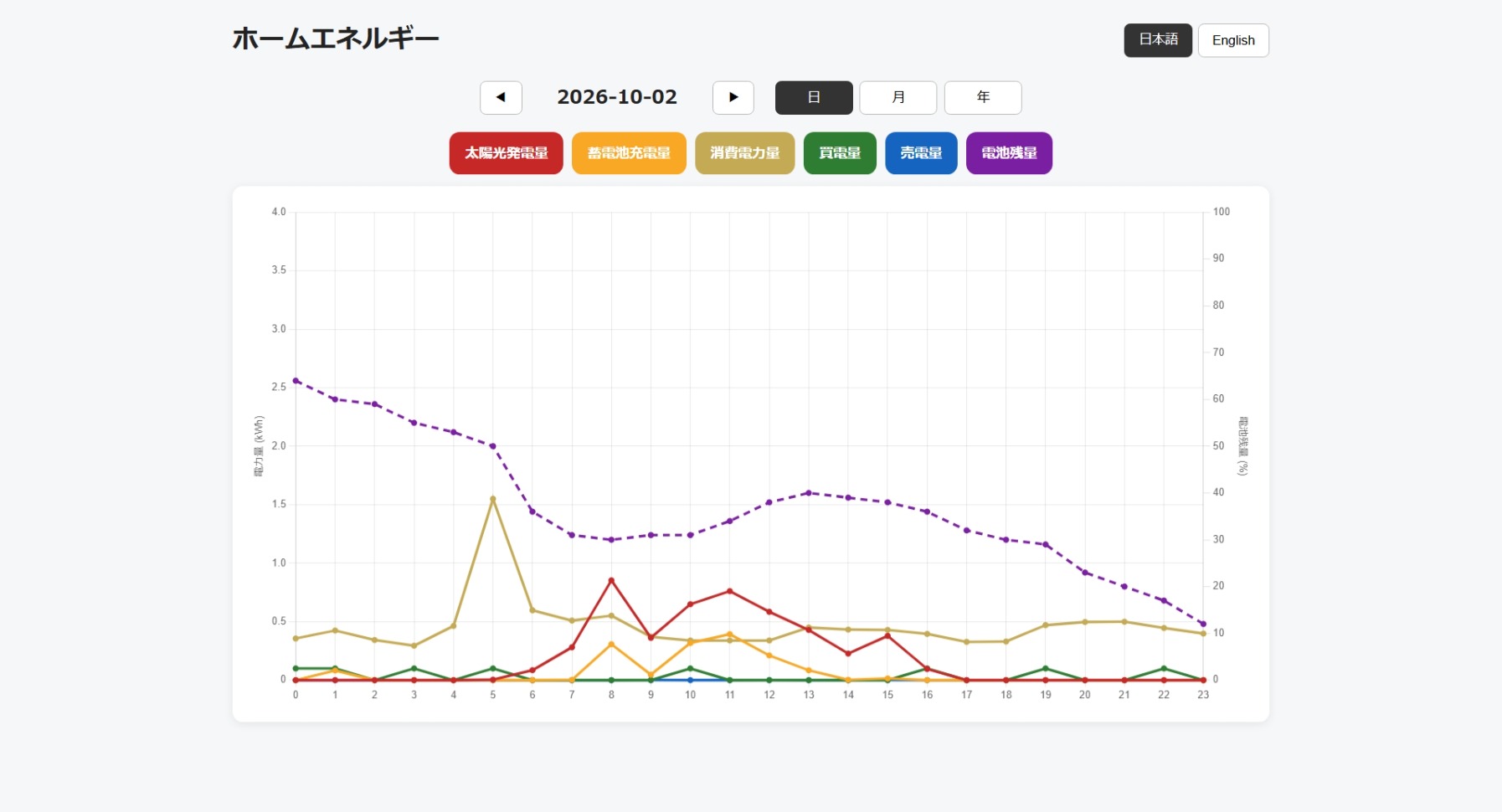This screenshot has width=1502, height=812.
Task: Click the date 2026-10-02 label
Action: tap(617, 97)
